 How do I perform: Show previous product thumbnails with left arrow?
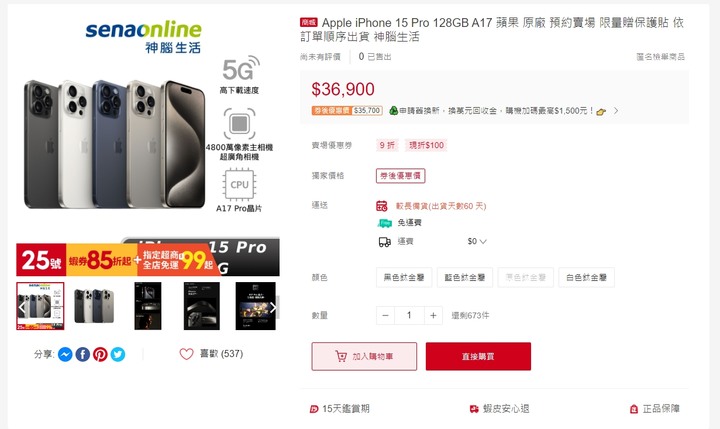(x=21, y=307)
